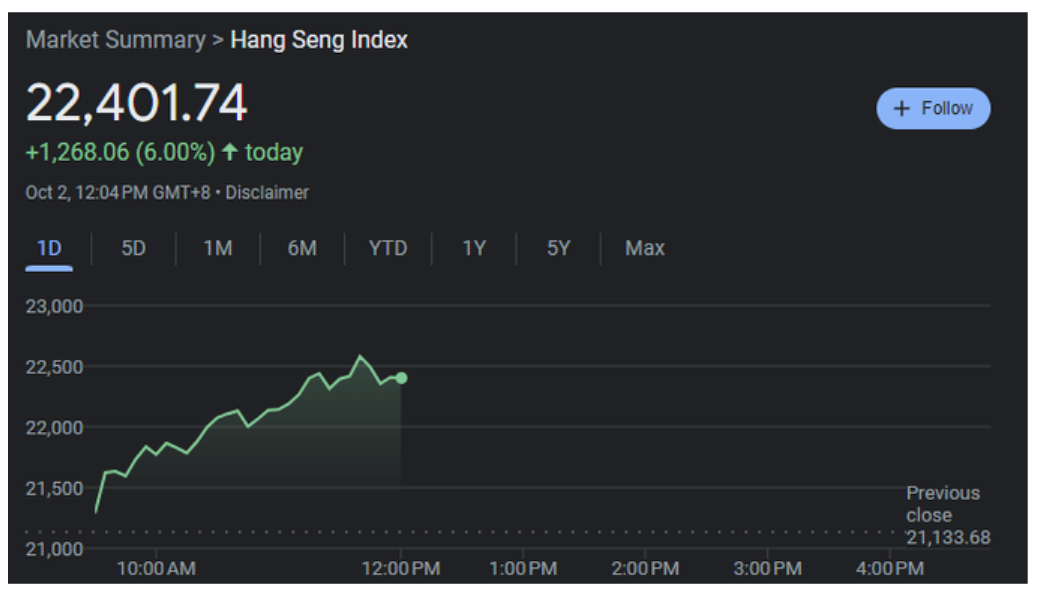1040x596 pixels.
Task: Switch to the 5D chart tab
Action: (133, 249)
